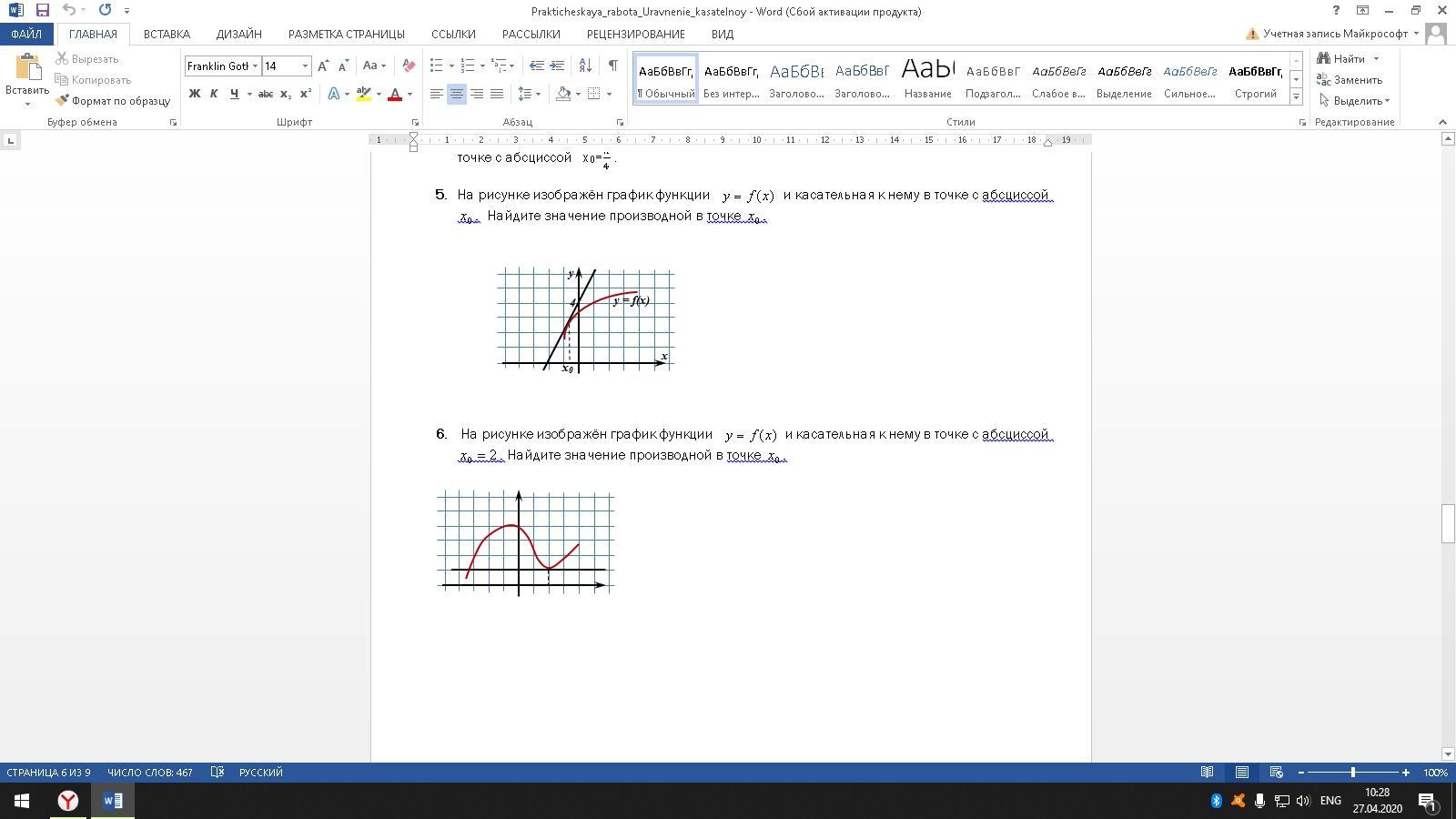Click Найти to search the document
The height and width of the screenshot is (819, 1456).
(1349, 58)
